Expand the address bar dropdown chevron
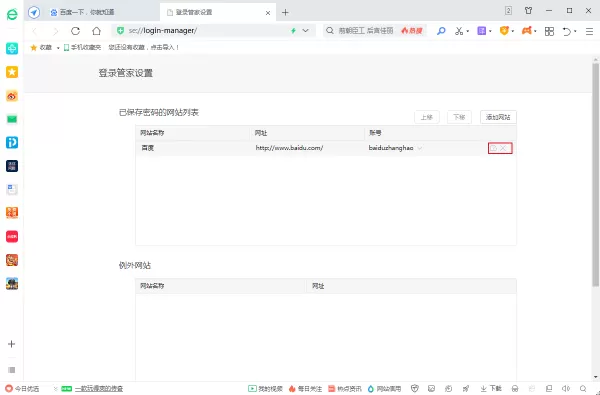 305,31
